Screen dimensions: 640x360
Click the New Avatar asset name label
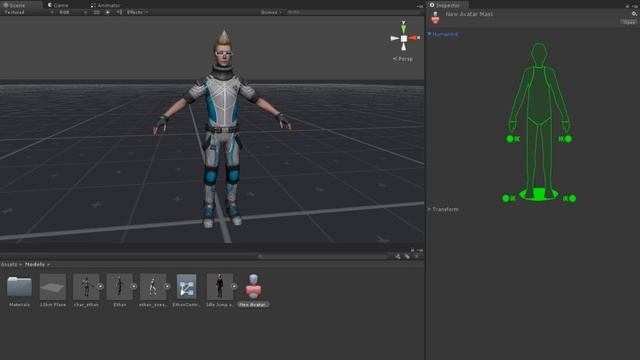(253, 304)
